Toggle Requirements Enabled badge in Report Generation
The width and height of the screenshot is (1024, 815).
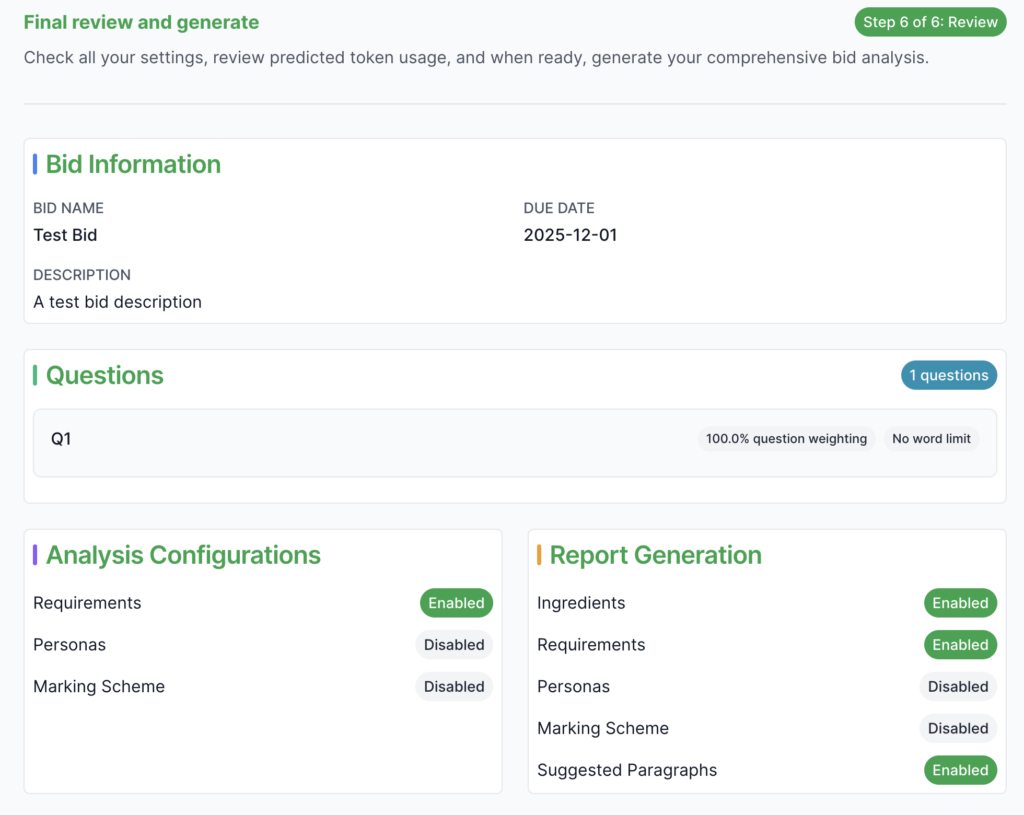tap(960, 645)
